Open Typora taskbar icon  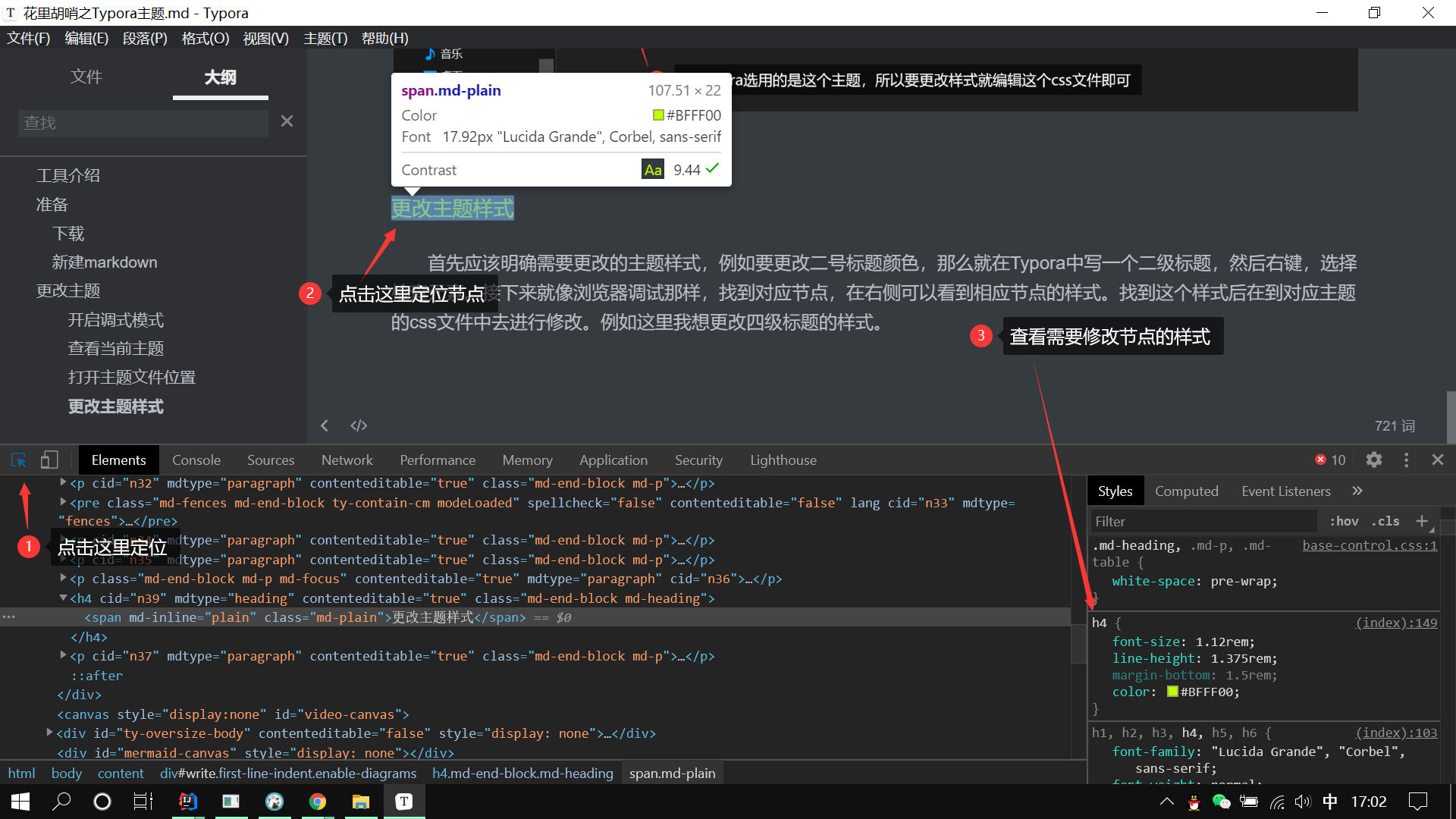click(x=404, y=802)
